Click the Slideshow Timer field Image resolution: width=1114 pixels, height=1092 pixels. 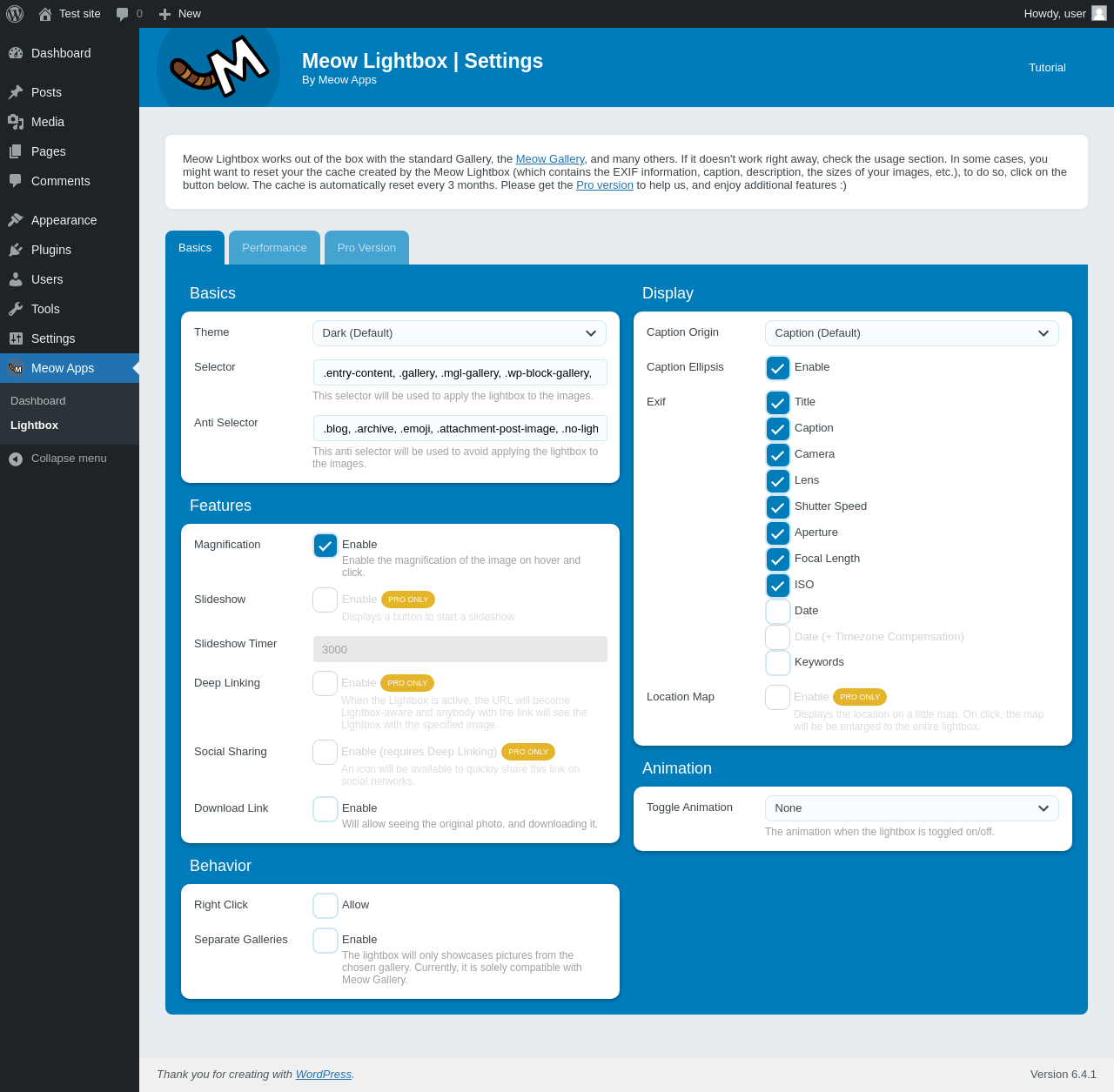[460, 649]
